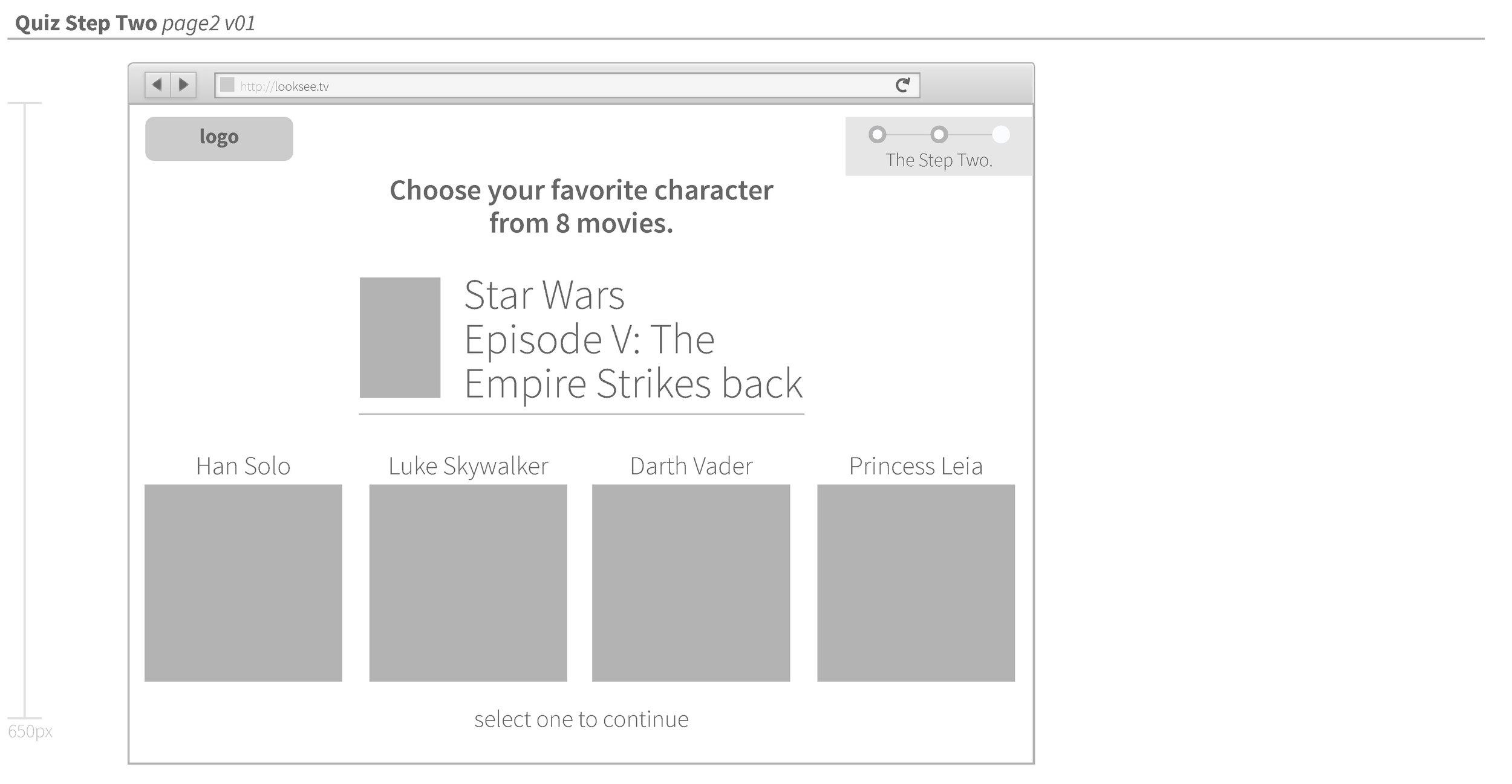Viewport: 1512px width, 784px height.
Task: Click the Star Wars movie poster thumbnail
Action: (x=400, y=337)
